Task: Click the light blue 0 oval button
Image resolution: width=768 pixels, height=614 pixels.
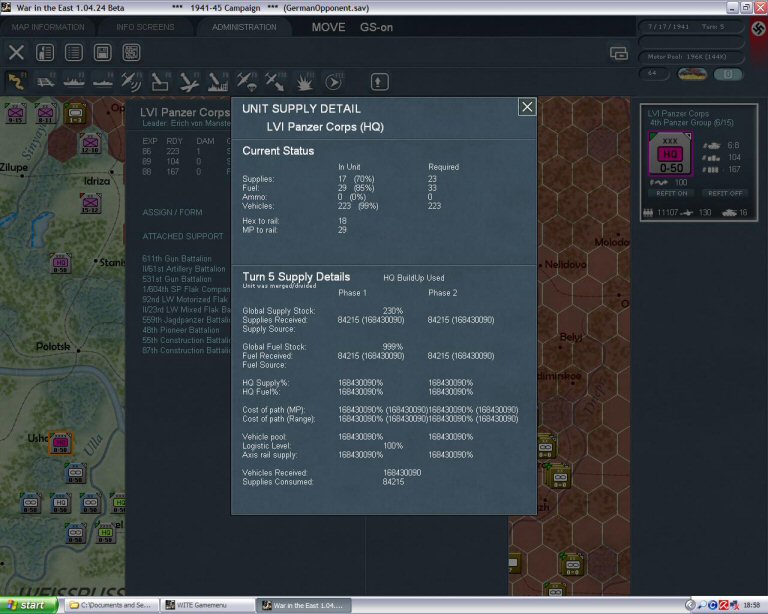Action: (728, 74)
